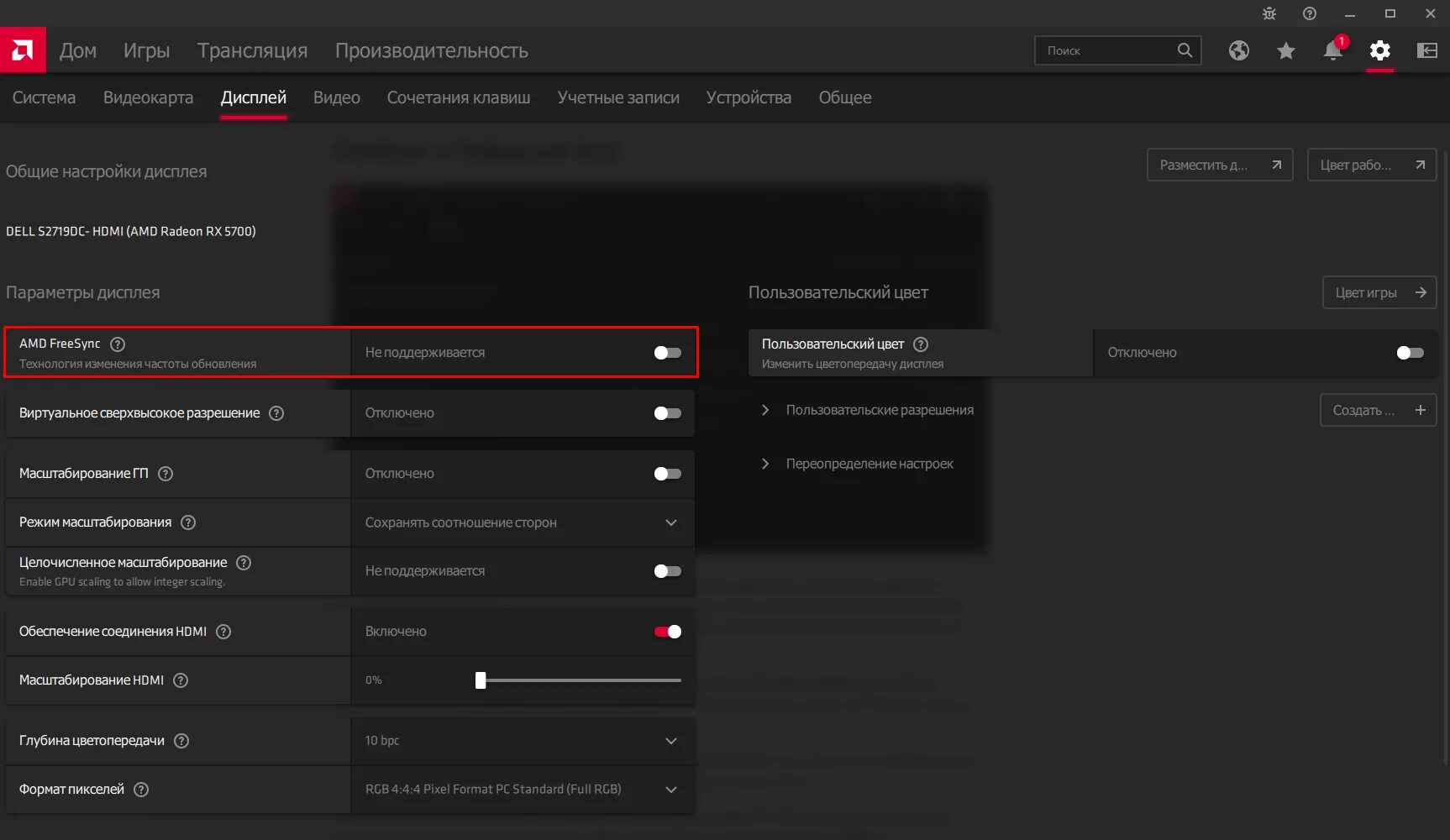Expand Пользовательские разрешения section

pos(868,410)
